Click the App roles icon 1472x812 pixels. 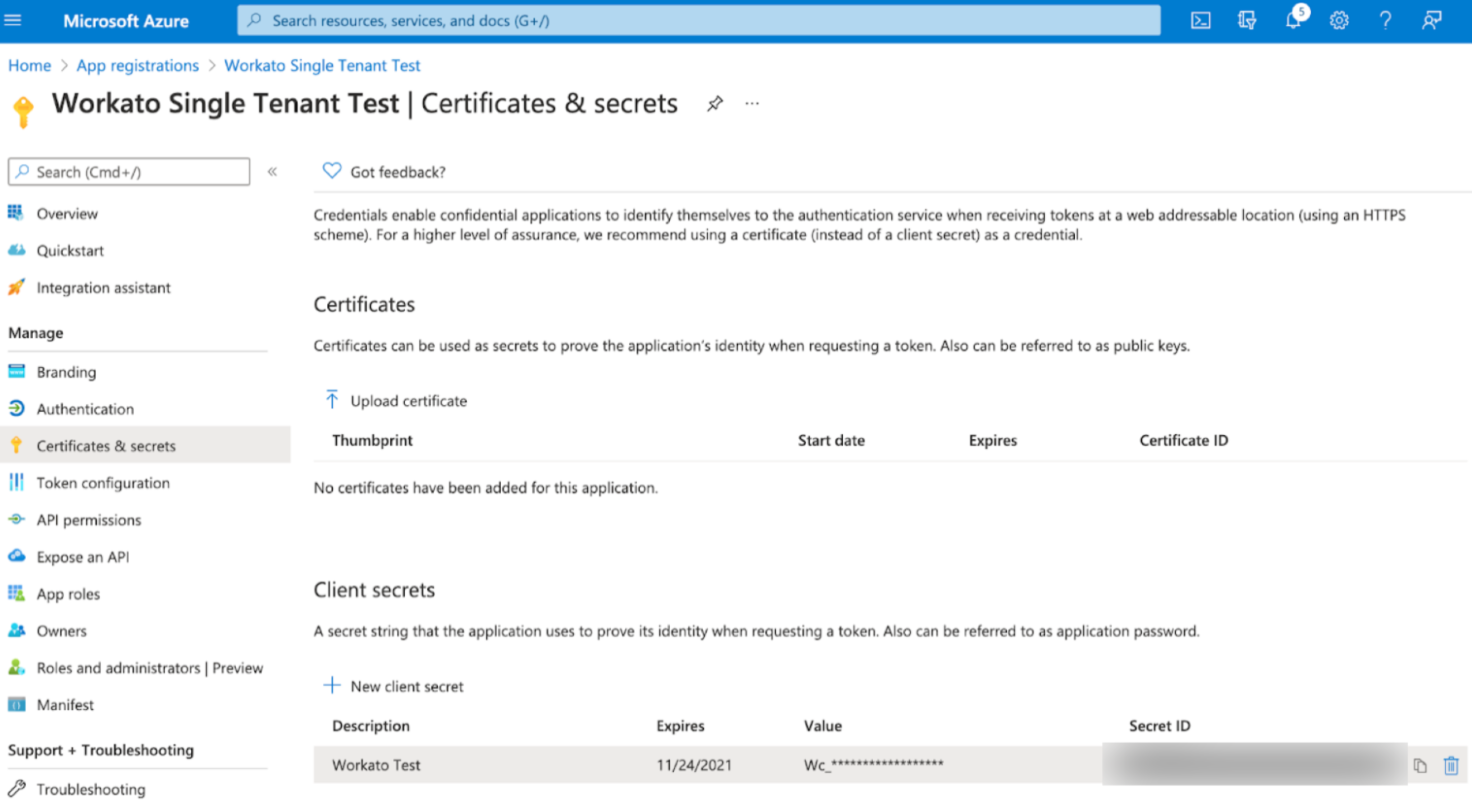[x=16, y=593]
